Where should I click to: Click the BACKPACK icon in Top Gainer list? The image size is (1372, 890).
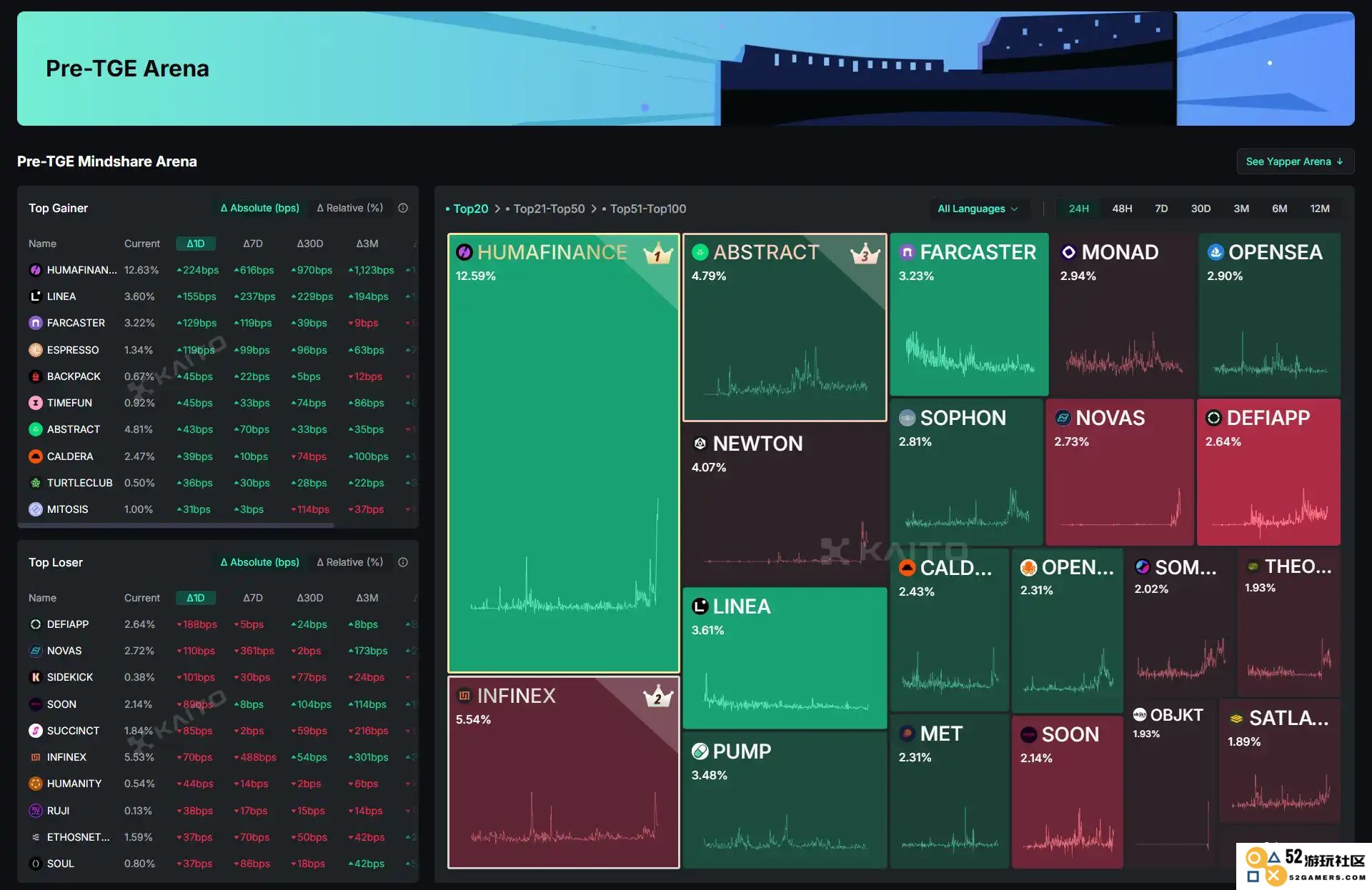coord(36,376)
